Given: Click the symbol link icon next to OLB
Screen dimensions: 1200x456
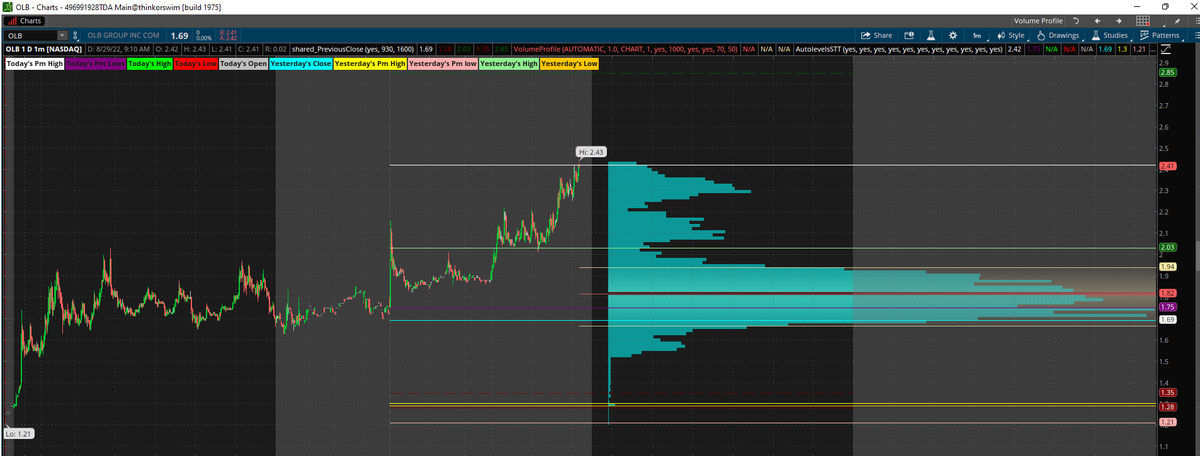Looking at the screenshot, I should (75, 35).
